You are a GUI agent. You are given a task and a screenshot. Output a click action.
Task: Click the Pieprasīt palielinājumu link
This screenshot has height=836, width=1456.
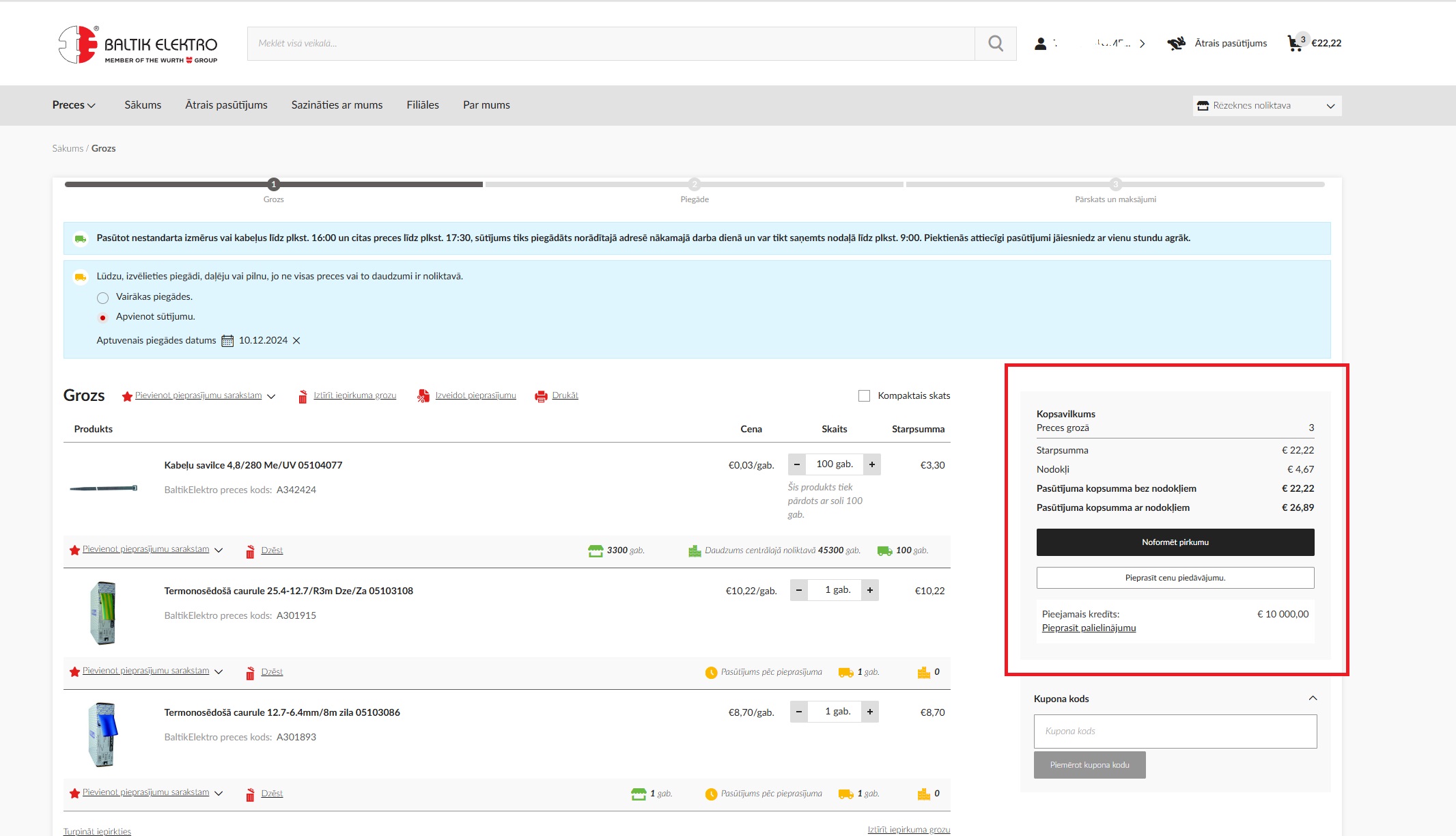click(1089, 628)
